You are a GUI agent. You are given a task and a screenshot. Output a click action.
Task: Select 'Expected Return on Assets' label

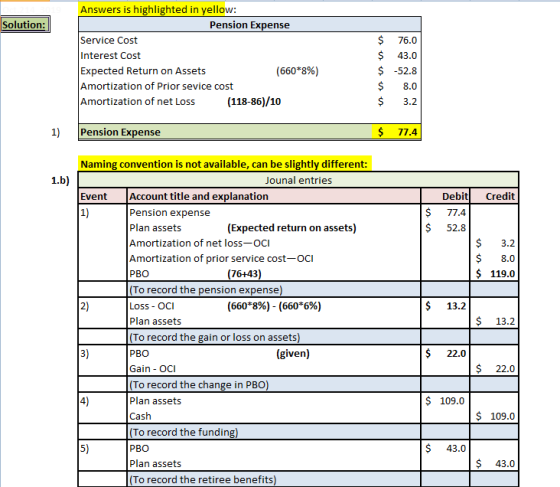(x=143, y=71)
